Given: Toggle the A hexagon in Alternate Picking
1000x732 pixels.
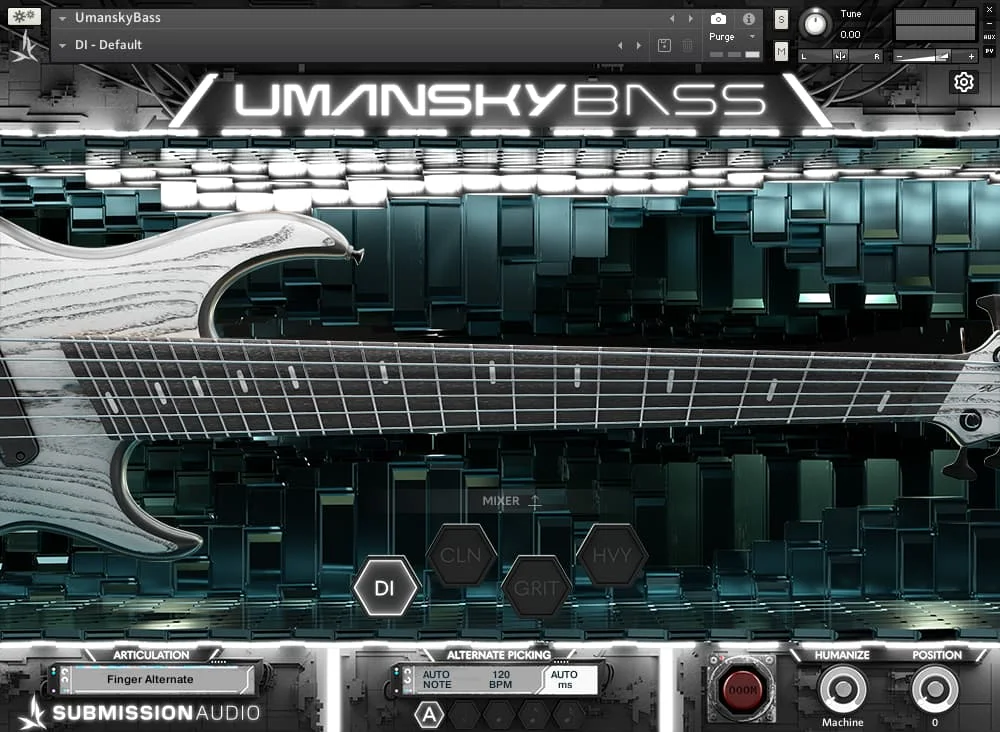Looking at the screenshot, I should click(427, 714).
